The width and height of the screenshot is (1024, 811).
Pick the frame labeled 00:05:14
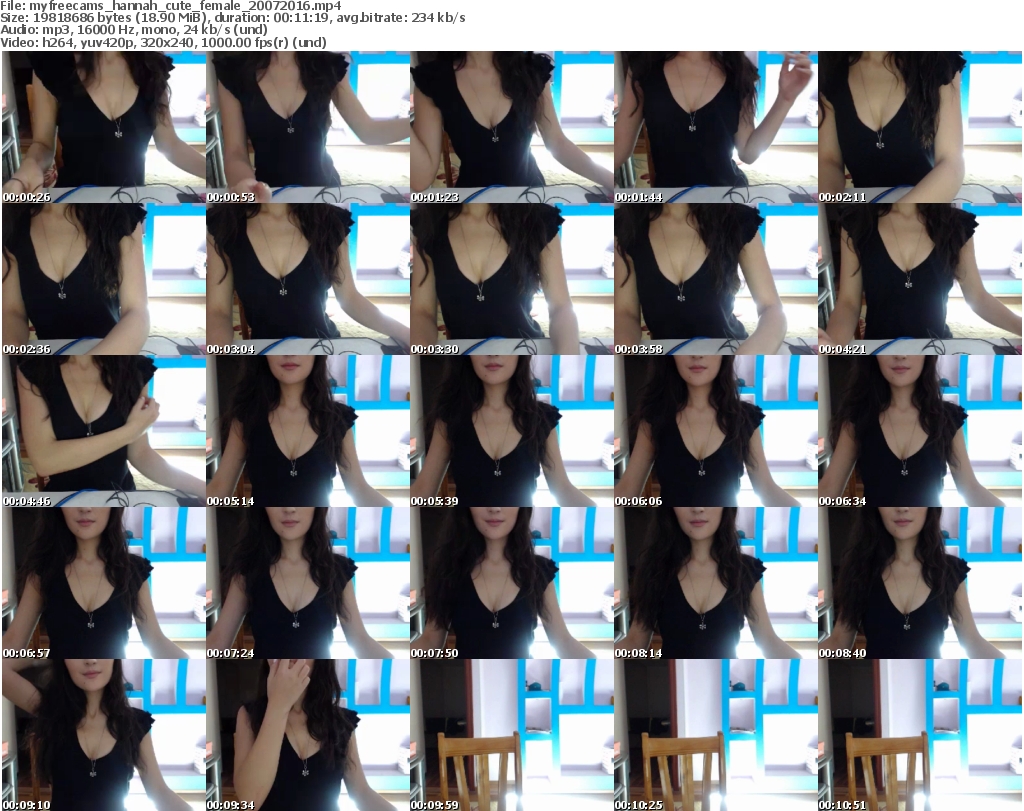[x=308, y=432]
